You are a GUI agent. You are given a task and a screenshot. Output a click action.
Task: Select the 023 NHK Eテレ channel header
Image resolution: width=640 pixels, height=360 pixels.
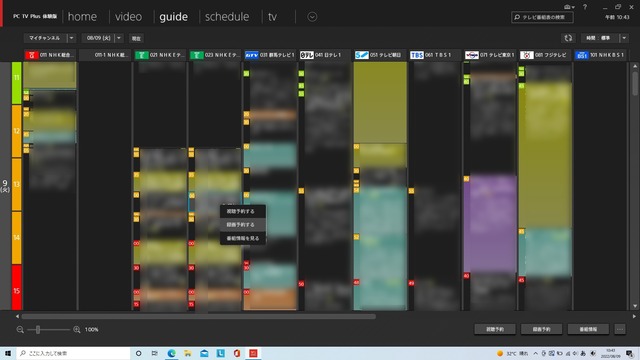(x=216, y=55)
